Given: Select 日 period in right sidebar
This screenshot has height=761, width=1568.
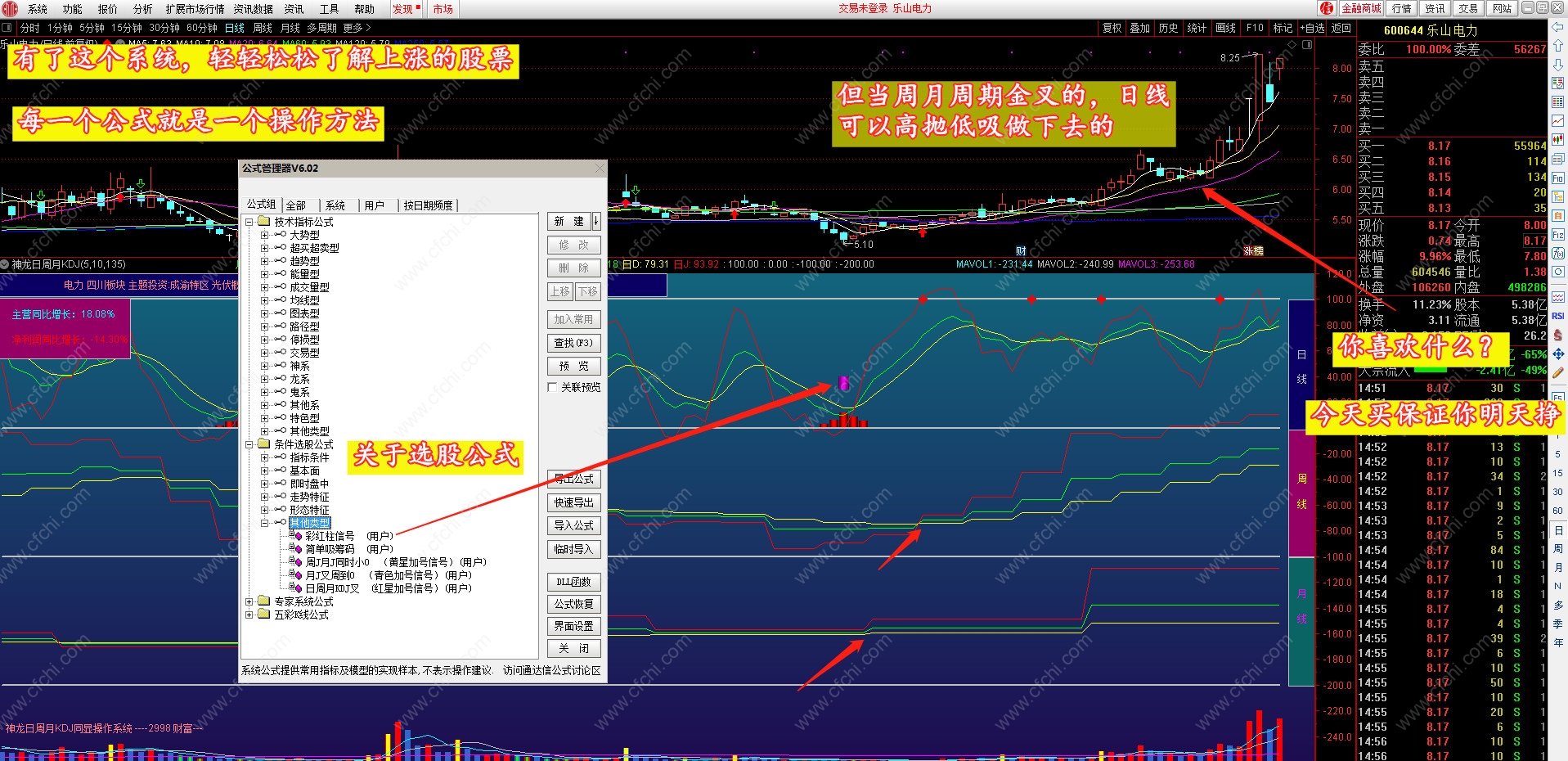Looking at the screenshot, I should point(1558,530).
